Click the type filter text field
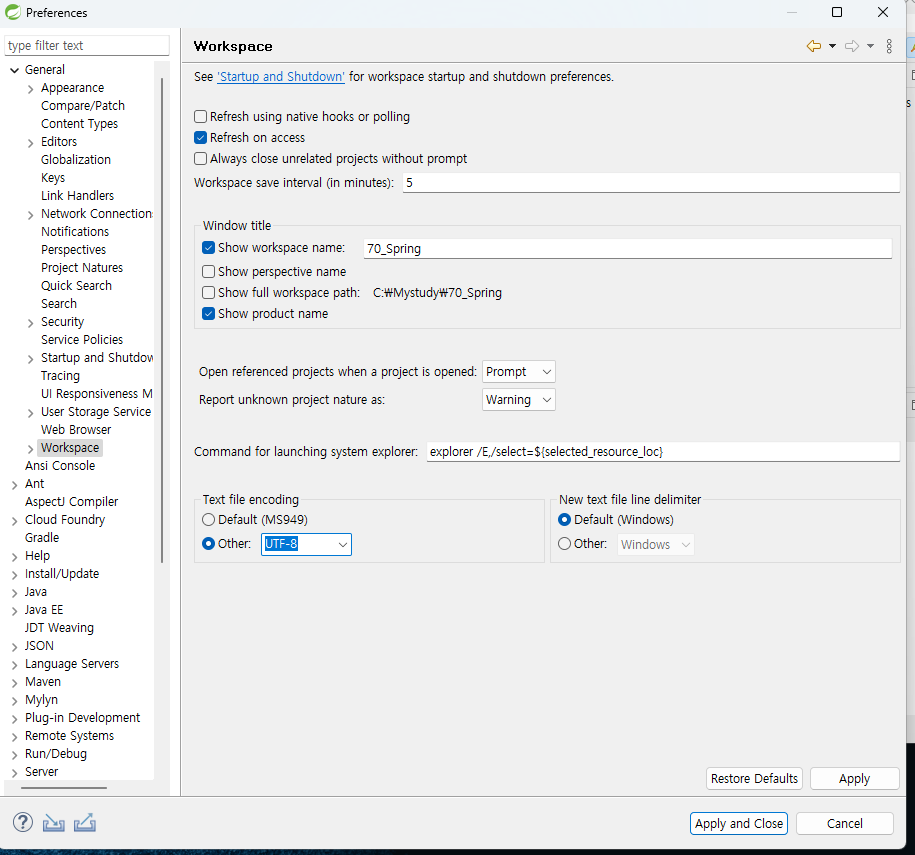The width and height of the screenshot is (915, 855). pyautogui.click(x=87, y=46)
